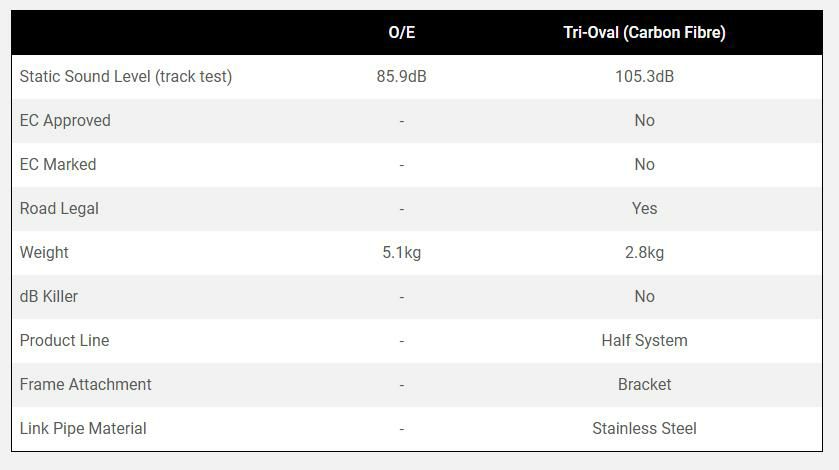Click the 105.3dB sound level value

(644, 76)
